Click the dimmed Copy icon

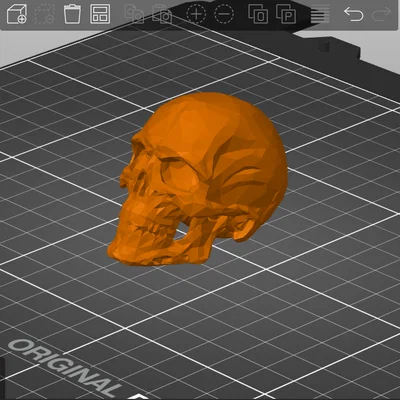pyautogui.click(x=134, y=14)
